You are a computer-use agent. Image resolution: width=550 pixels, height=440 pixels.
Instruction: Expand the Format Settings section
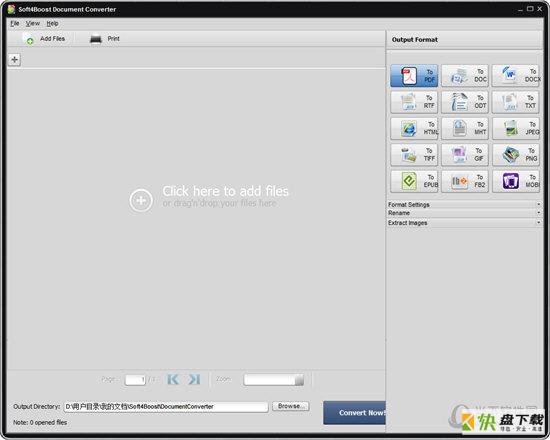[464, 204]
